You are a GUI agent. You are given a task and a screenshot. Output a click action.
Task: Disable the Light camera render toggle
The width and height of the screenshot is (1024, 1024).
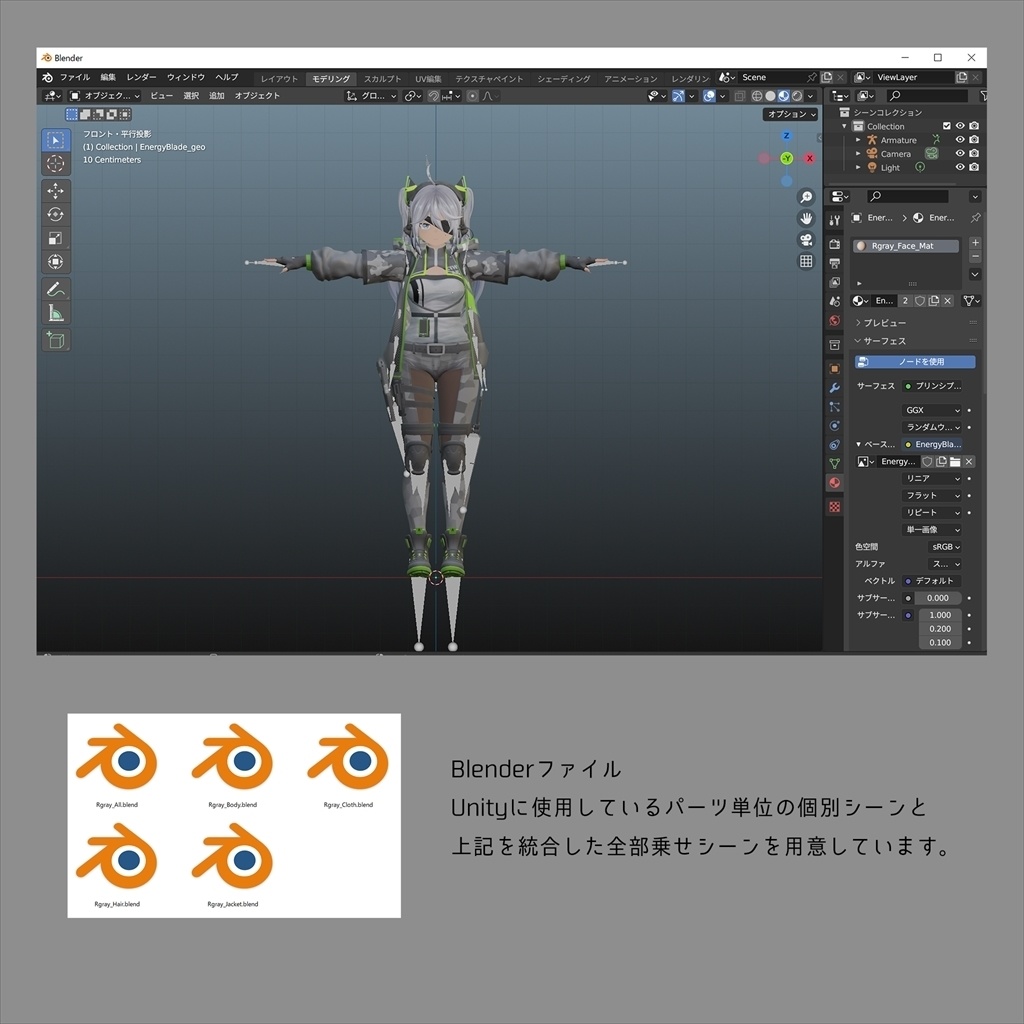point(974,167)
